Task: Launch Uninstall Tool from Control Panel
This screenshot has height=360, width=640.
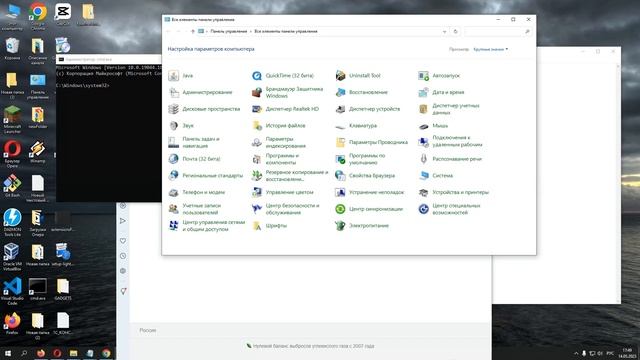Action: click(358, 76)
